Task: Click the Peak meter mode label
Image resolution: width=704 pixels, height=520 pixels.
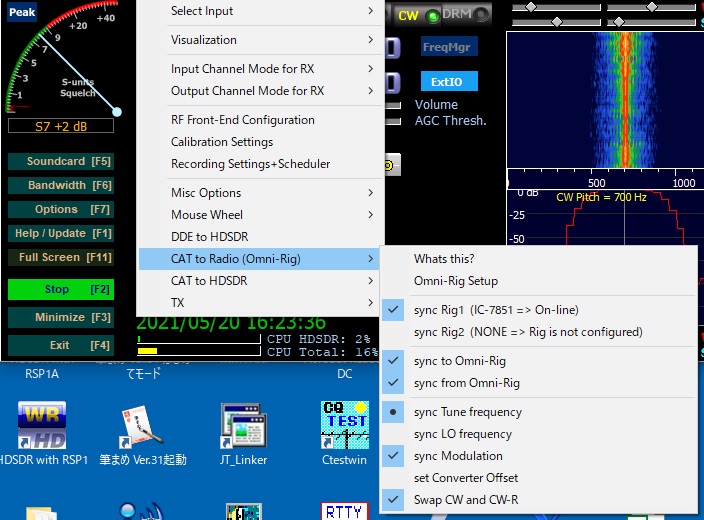Action: 22,12
